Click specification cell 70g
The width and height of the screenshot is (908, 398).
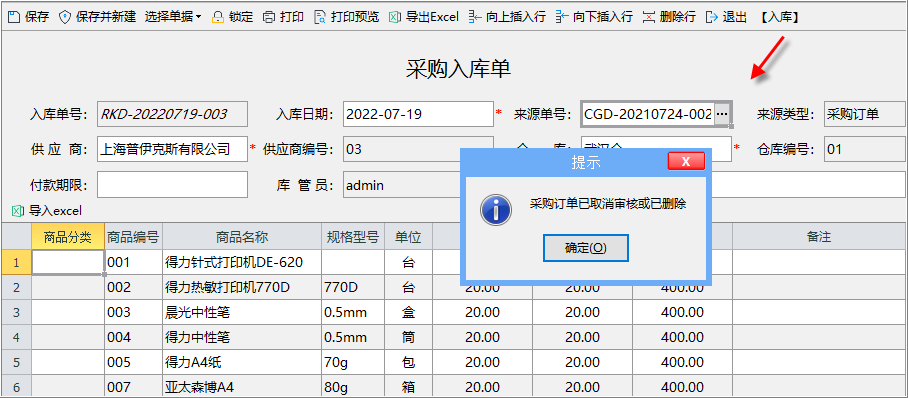(x=353, y=362)
